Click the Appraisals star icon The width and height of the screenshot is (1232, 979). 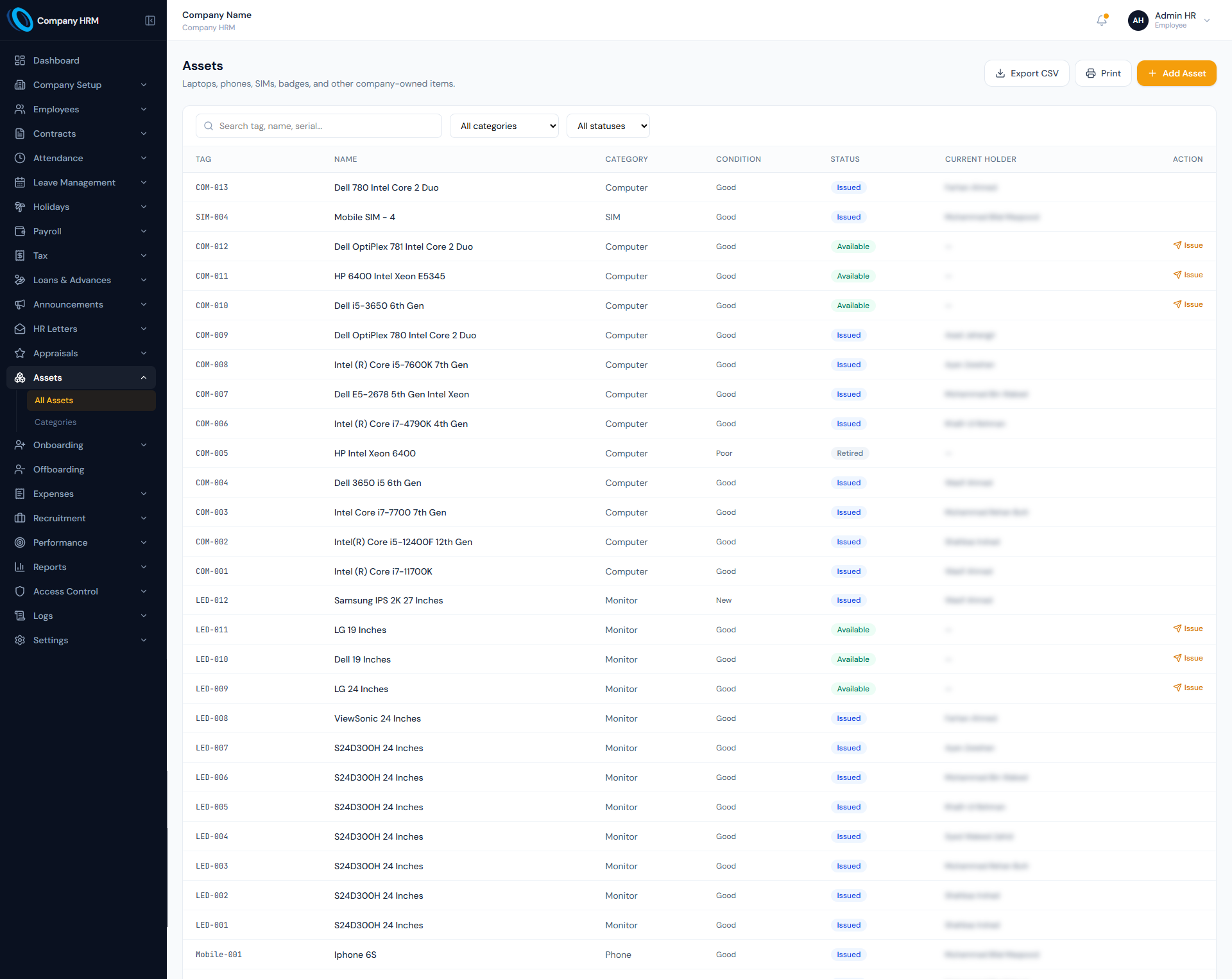20,353
